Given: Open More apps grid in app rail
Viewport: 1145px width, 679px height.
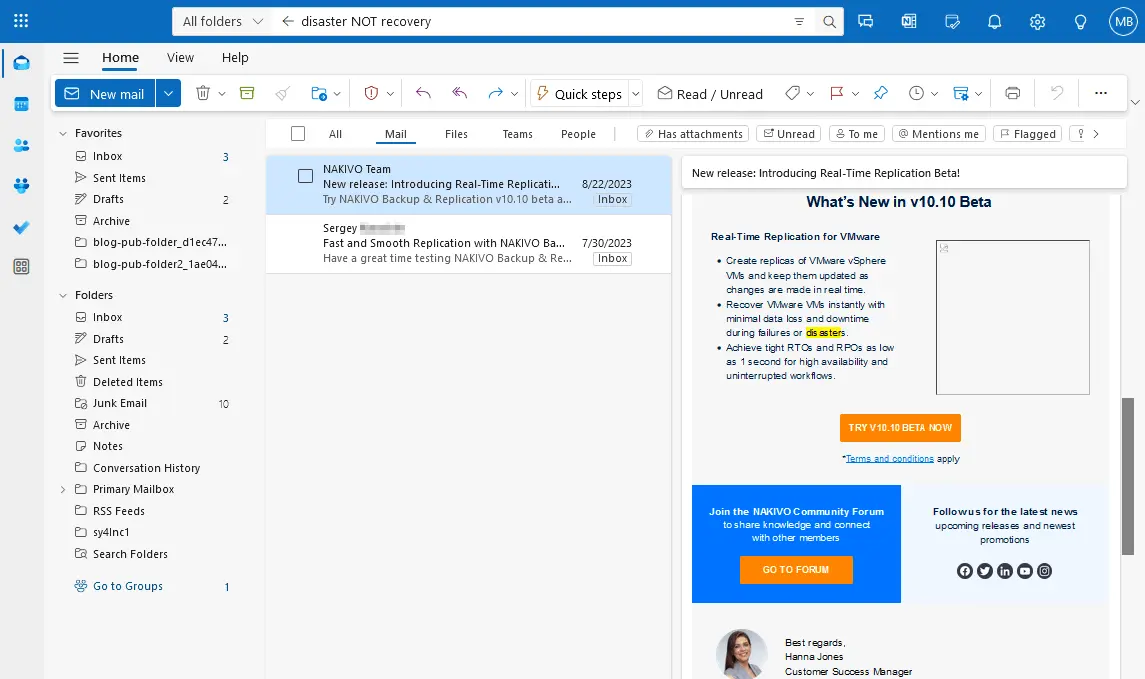Looking at the screenshot, I should pyautogui.click(x=21, y=267).
